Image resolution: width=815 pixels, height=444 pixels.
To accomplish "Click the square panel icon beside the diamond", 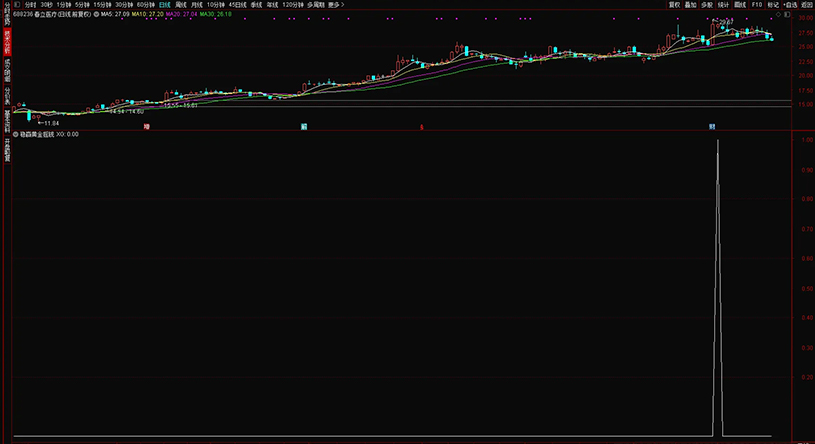I will coord(787,15).
